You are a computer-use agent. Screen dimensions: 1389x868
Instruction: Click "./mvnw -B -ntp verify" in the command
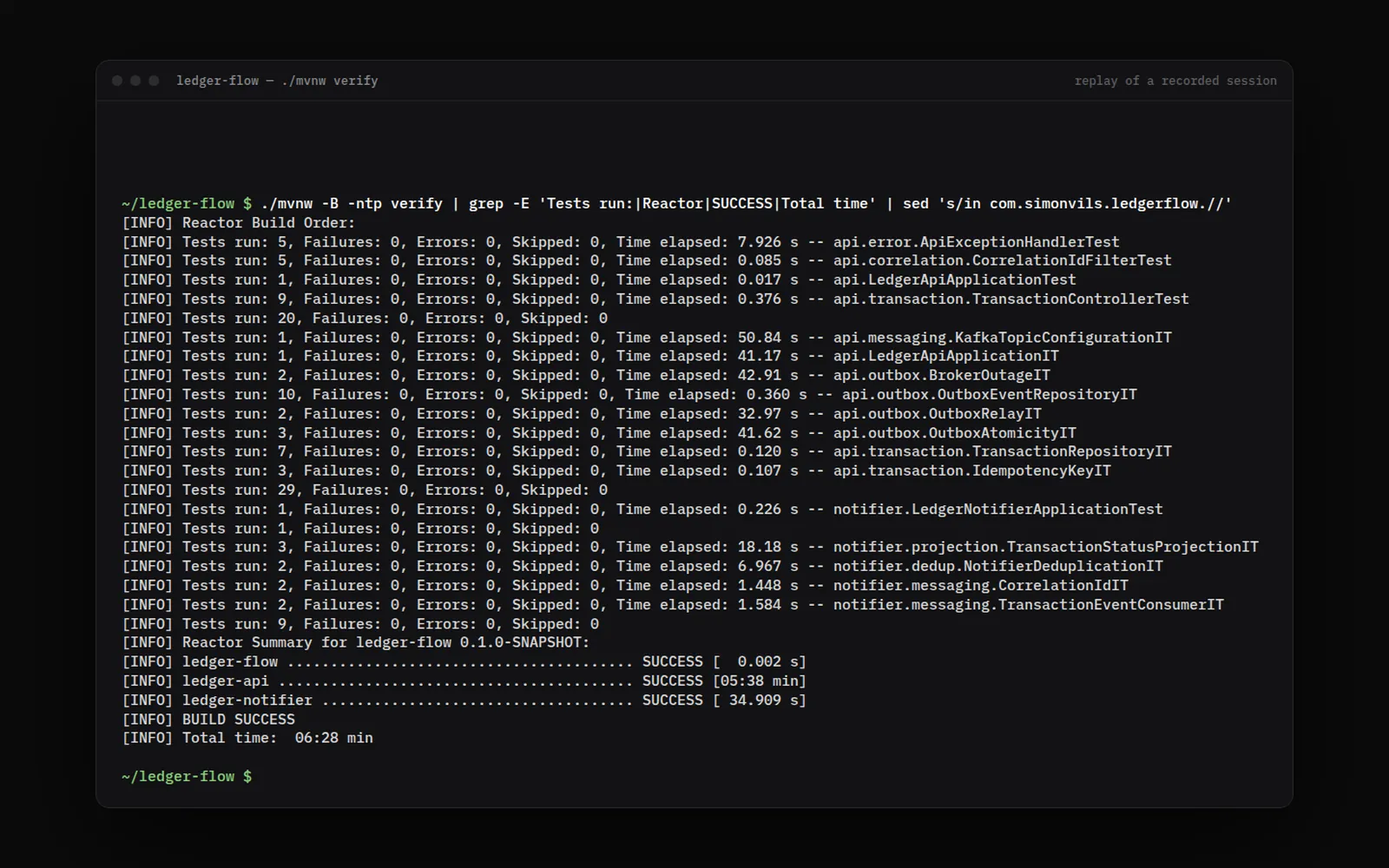pyautogui.click(x=352, y=204)
